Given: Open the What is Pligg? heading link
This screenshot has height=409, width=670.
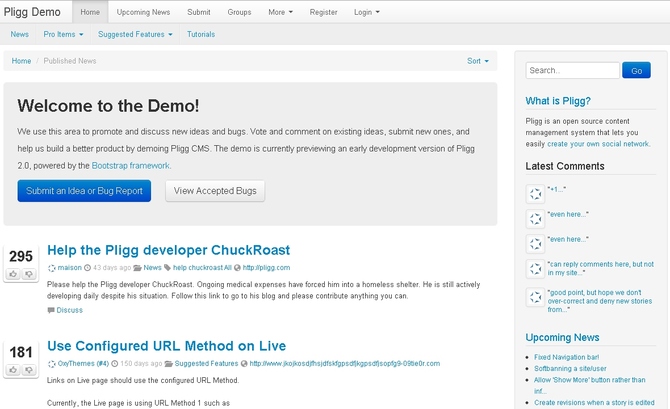Looking at the screenshot, I should coord(558,101).
